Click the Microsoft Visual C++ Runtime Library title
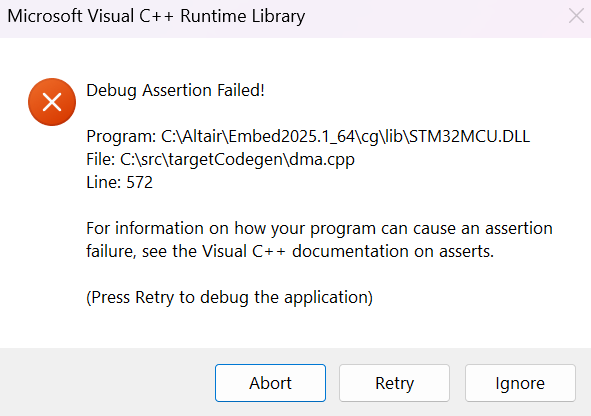Viewport: 591px width, 416px height. (156, 17)
